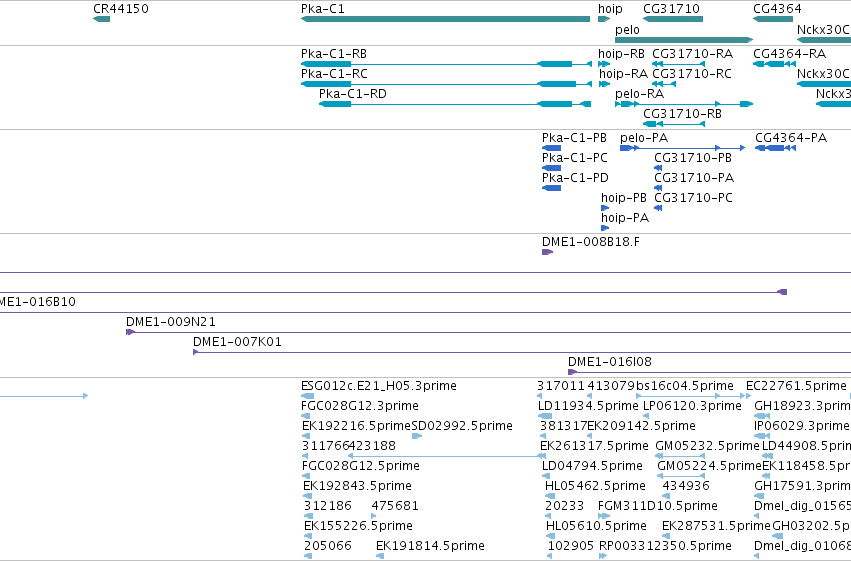Image resolution: width=851 pixels, height=561 pixels.
Task: Click the hoip gene label
Action: click(x=610, y=9)
